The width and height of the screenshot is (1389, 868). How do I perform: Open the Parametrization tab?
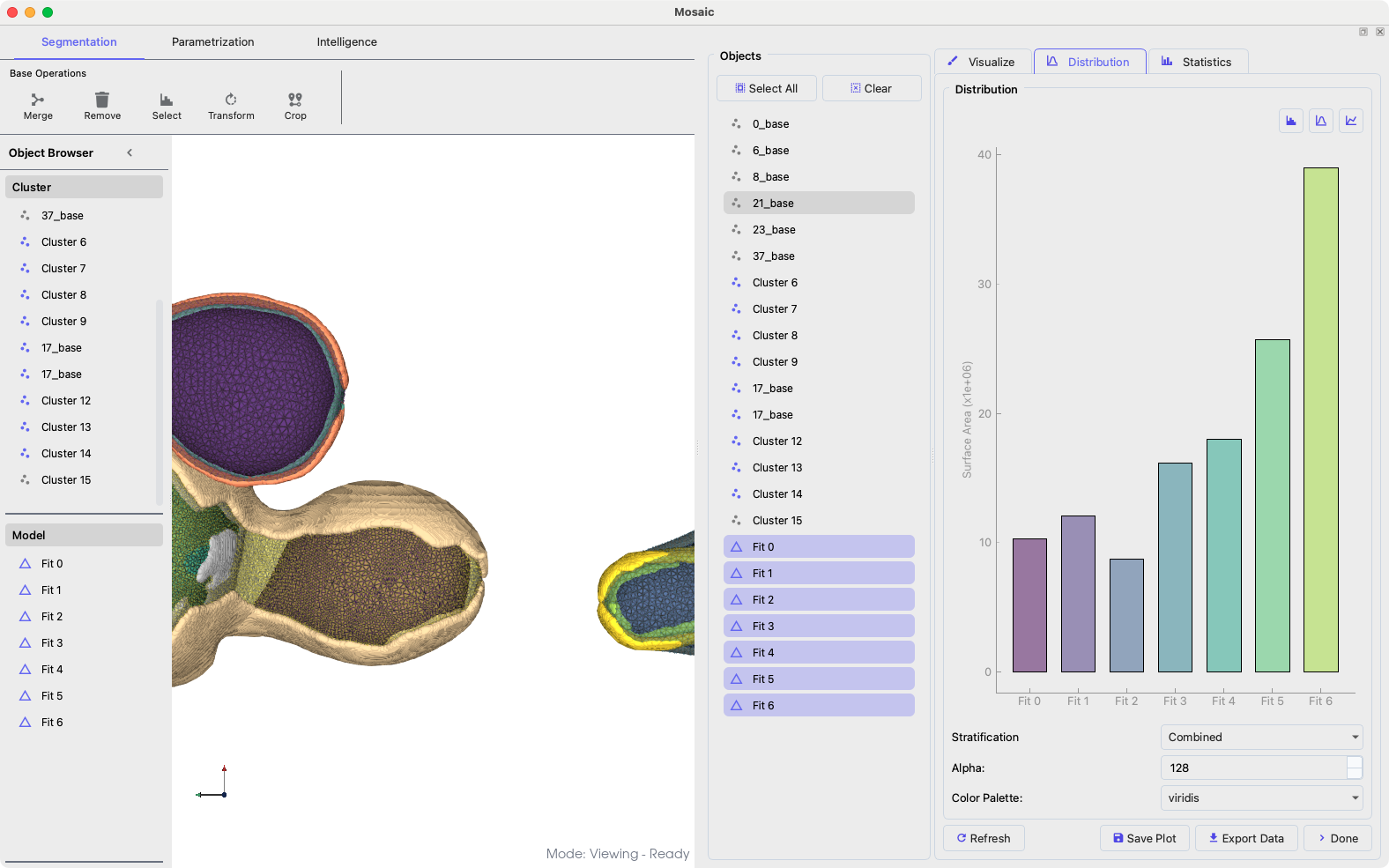(213, 42)
